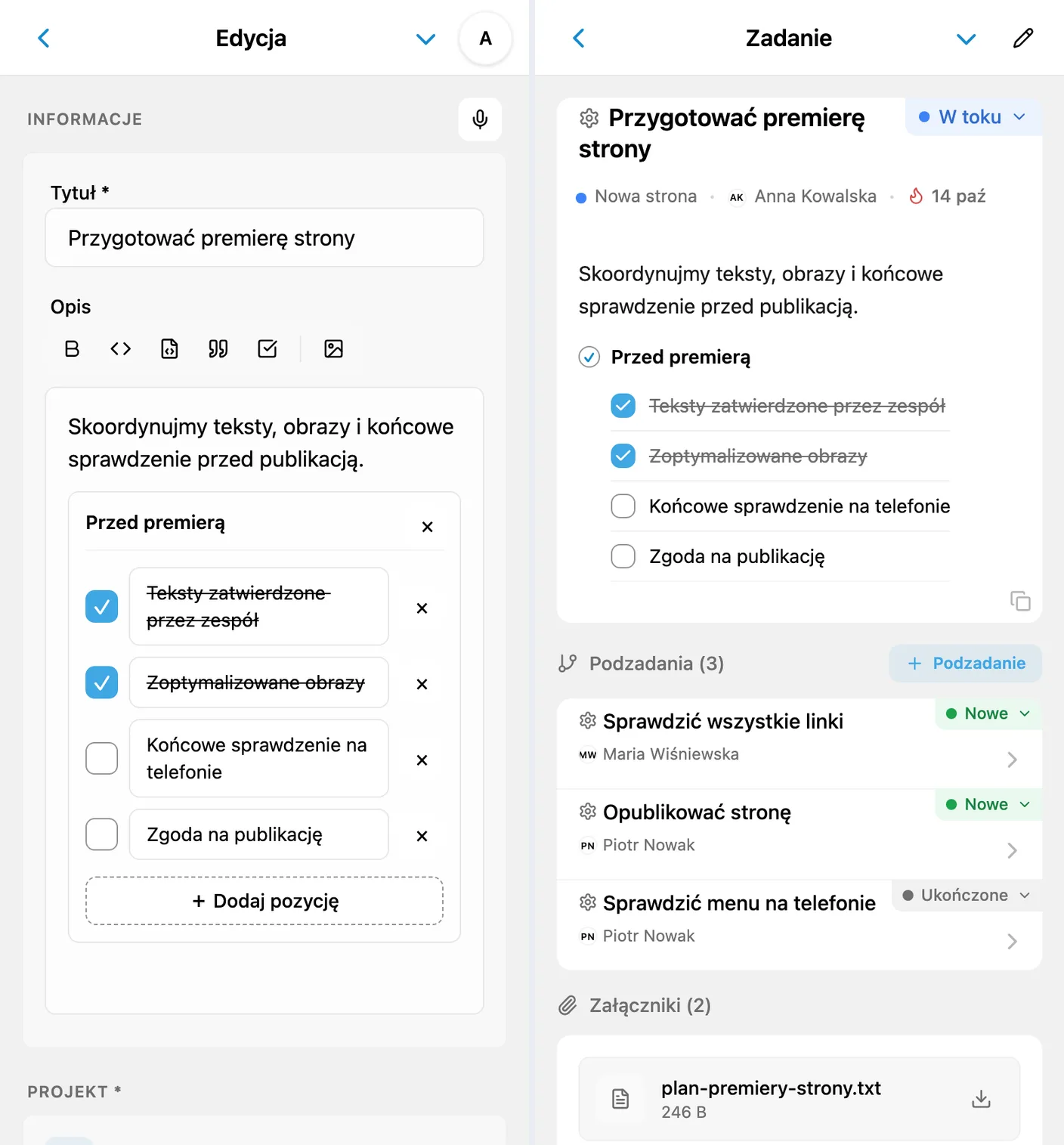
Task: Insert inline code with angle brackets icon
Action: 121,348
